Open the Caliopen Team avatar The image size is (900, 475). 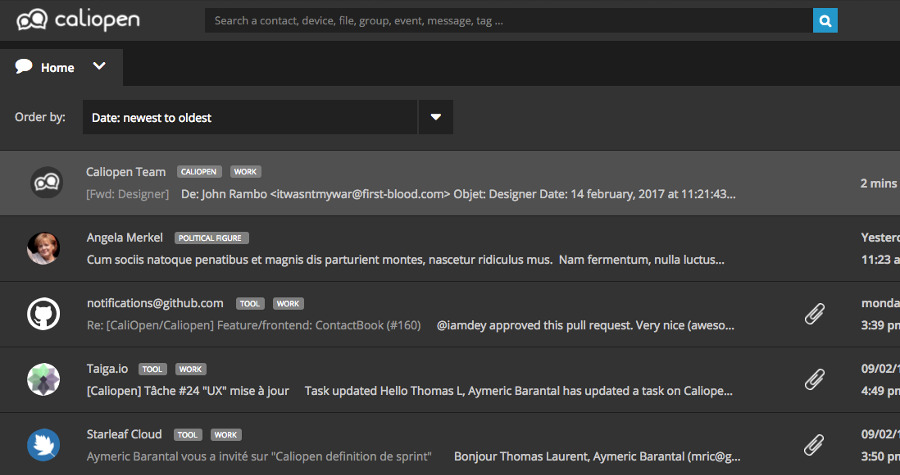point(46,182)
